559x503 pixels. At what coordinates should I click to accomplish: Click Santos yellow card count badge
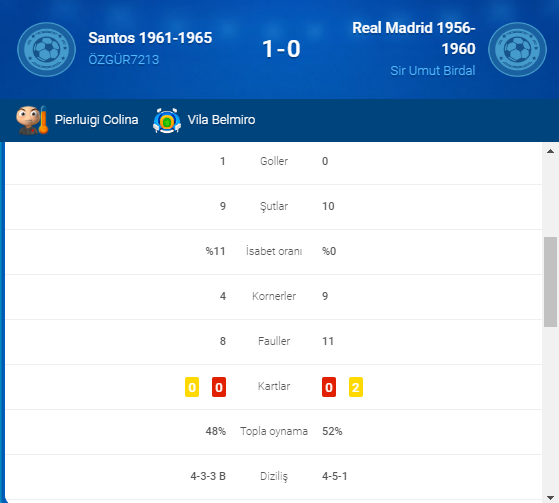192,387
